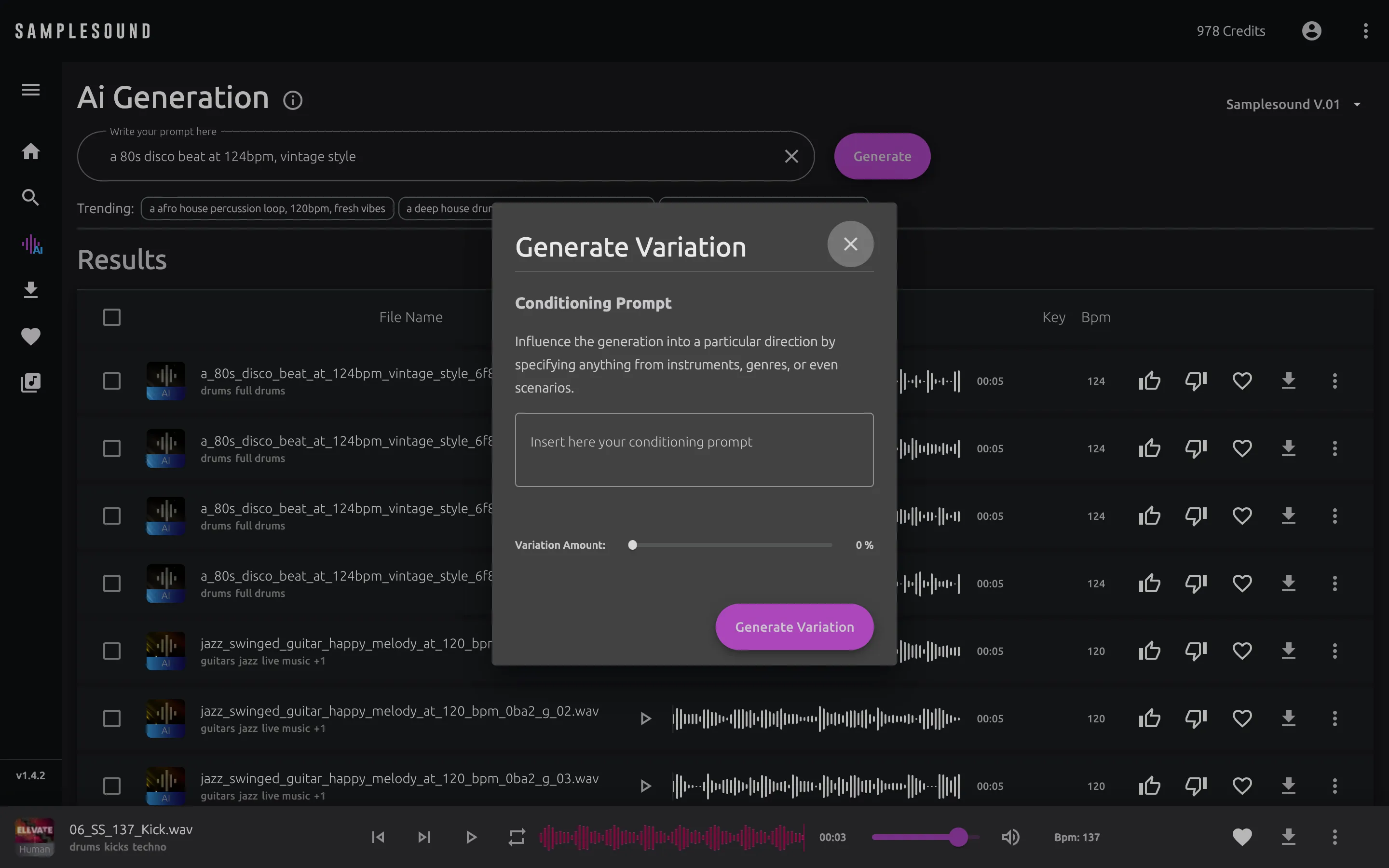Mute the player volume speaker icon

[x=1010, y=837]
